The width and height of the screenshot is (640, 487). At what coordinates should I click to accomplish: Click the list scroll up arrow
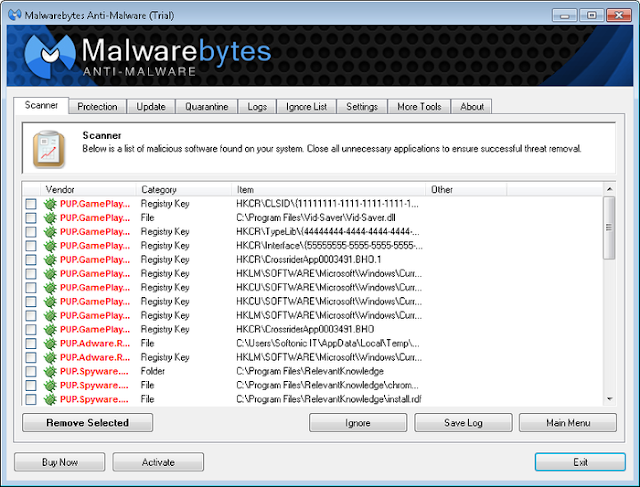point(609,189)
